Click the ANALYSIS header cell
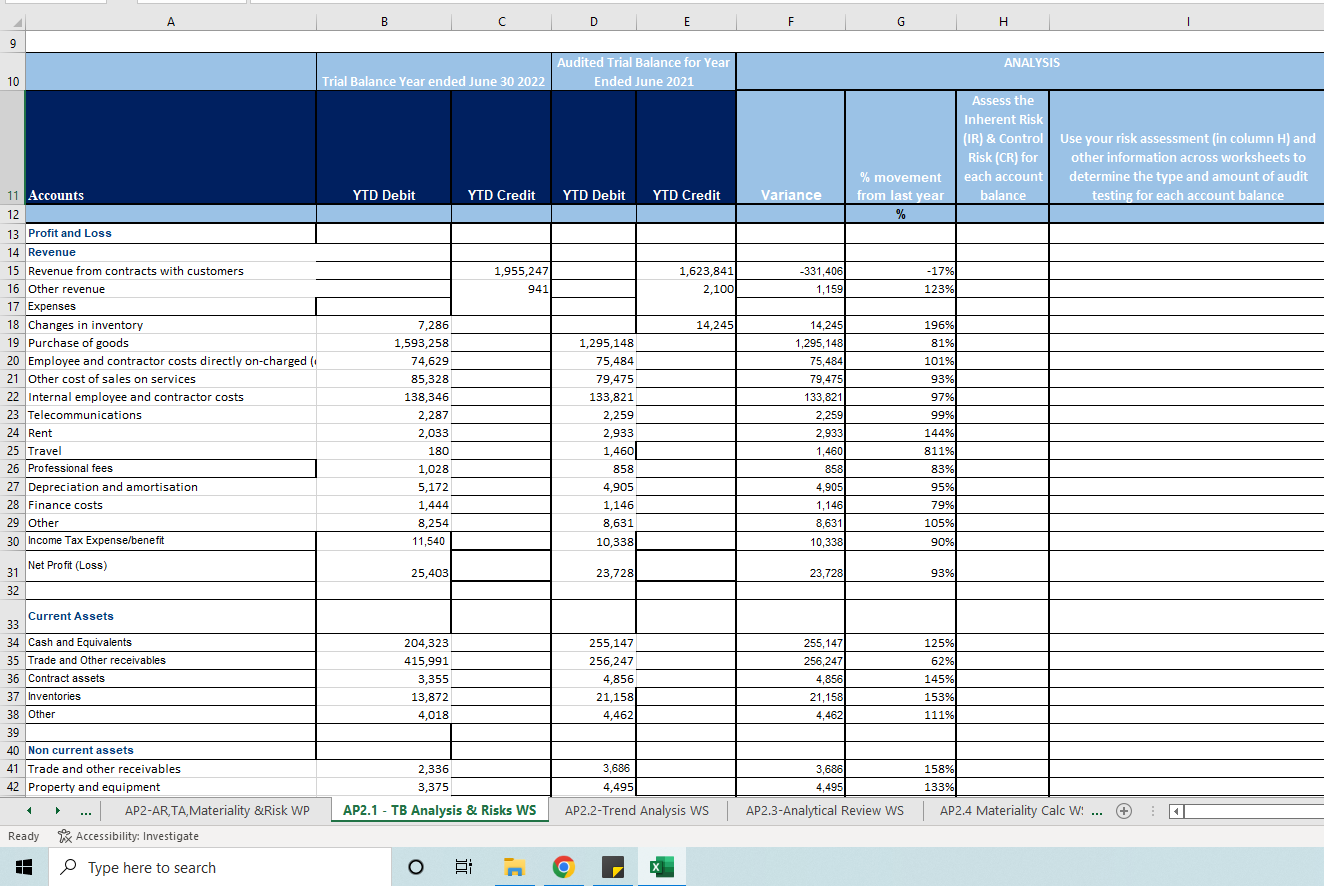The width and height of the screenshot is (1324, 886). coord(1031,71)
